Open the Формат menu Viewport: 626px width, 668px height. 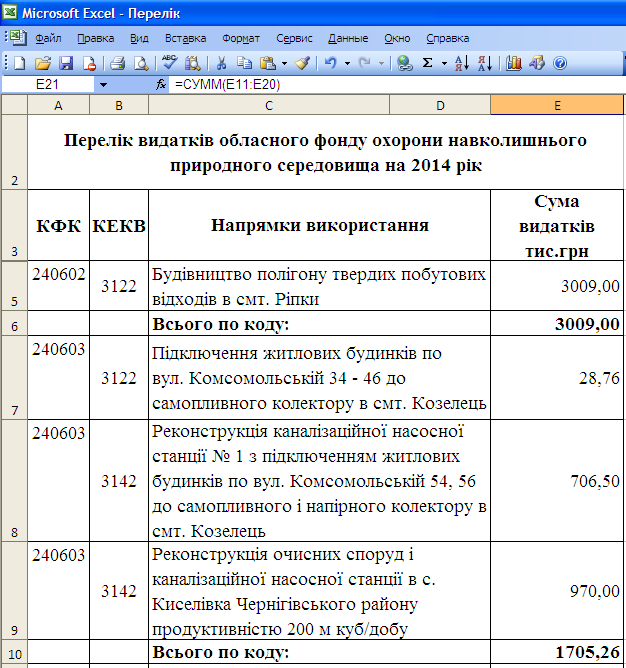tap(241, 38)
